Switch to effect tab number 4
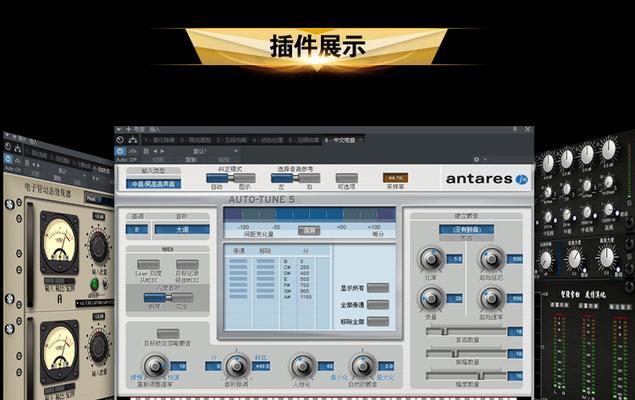The width and height of the screenshot is (635, 400). pyautogui.click(x=268, y=140)
